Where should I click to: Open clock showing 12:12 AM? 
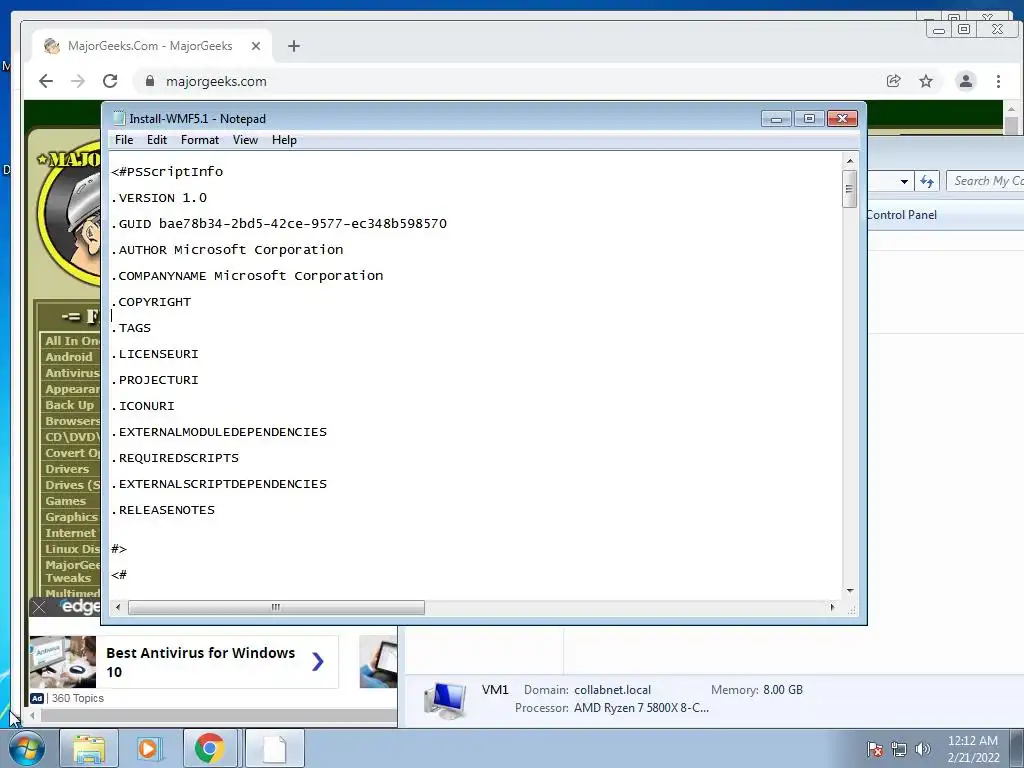pos(973,749)
